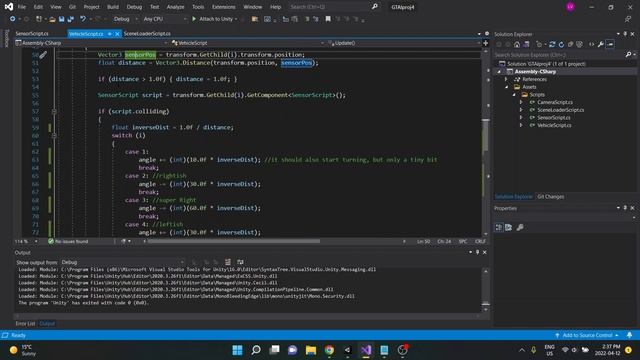This screenshot has width=640, height=360.
Task: Click the Collapse All icon in Solution Explorer
Action: click(x=570, y=44)
